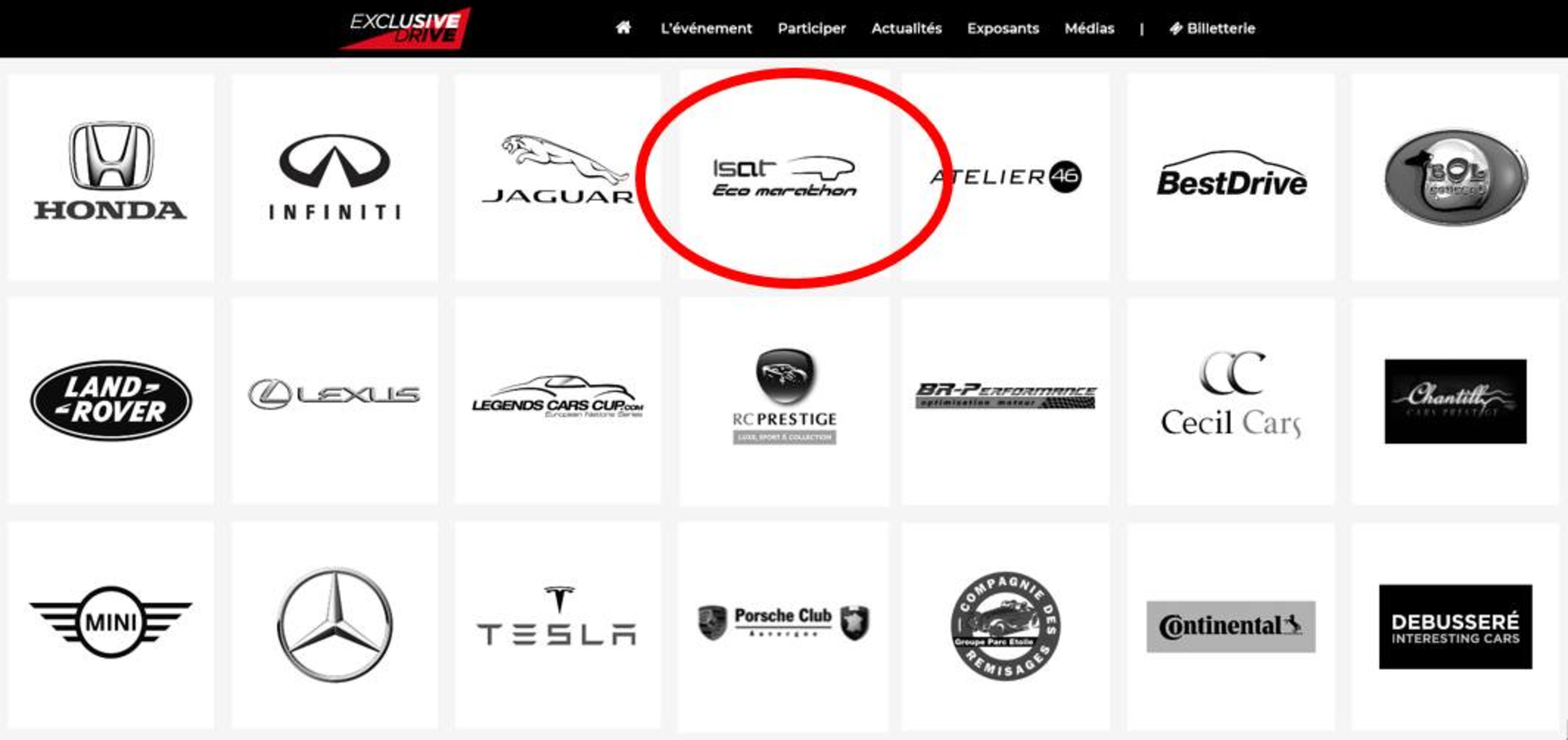Select the Infiniti logo
This screenshot has height=740, width=1568.
tap(335, 176)
